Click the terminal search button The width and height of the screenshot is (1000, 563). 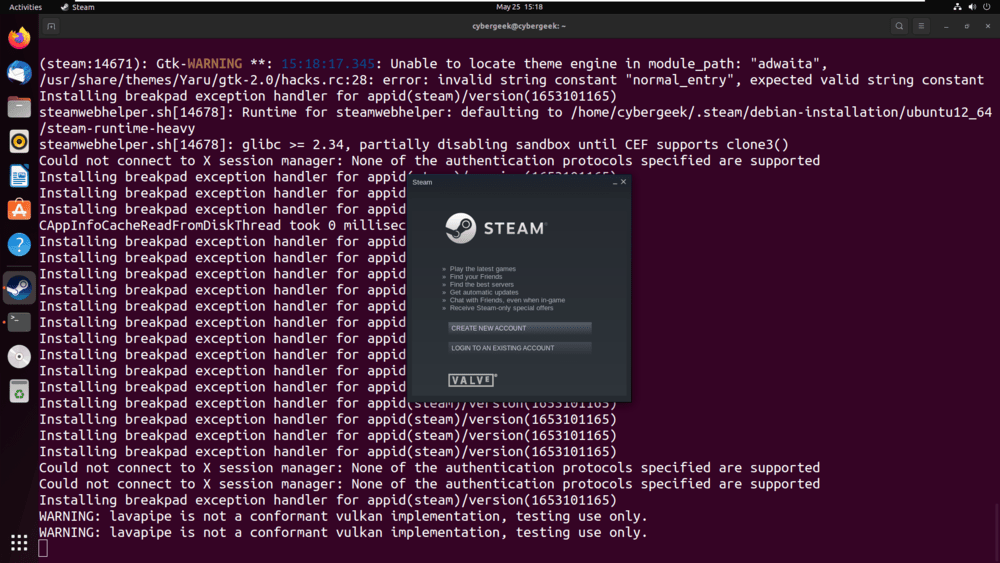coord(899,26)
